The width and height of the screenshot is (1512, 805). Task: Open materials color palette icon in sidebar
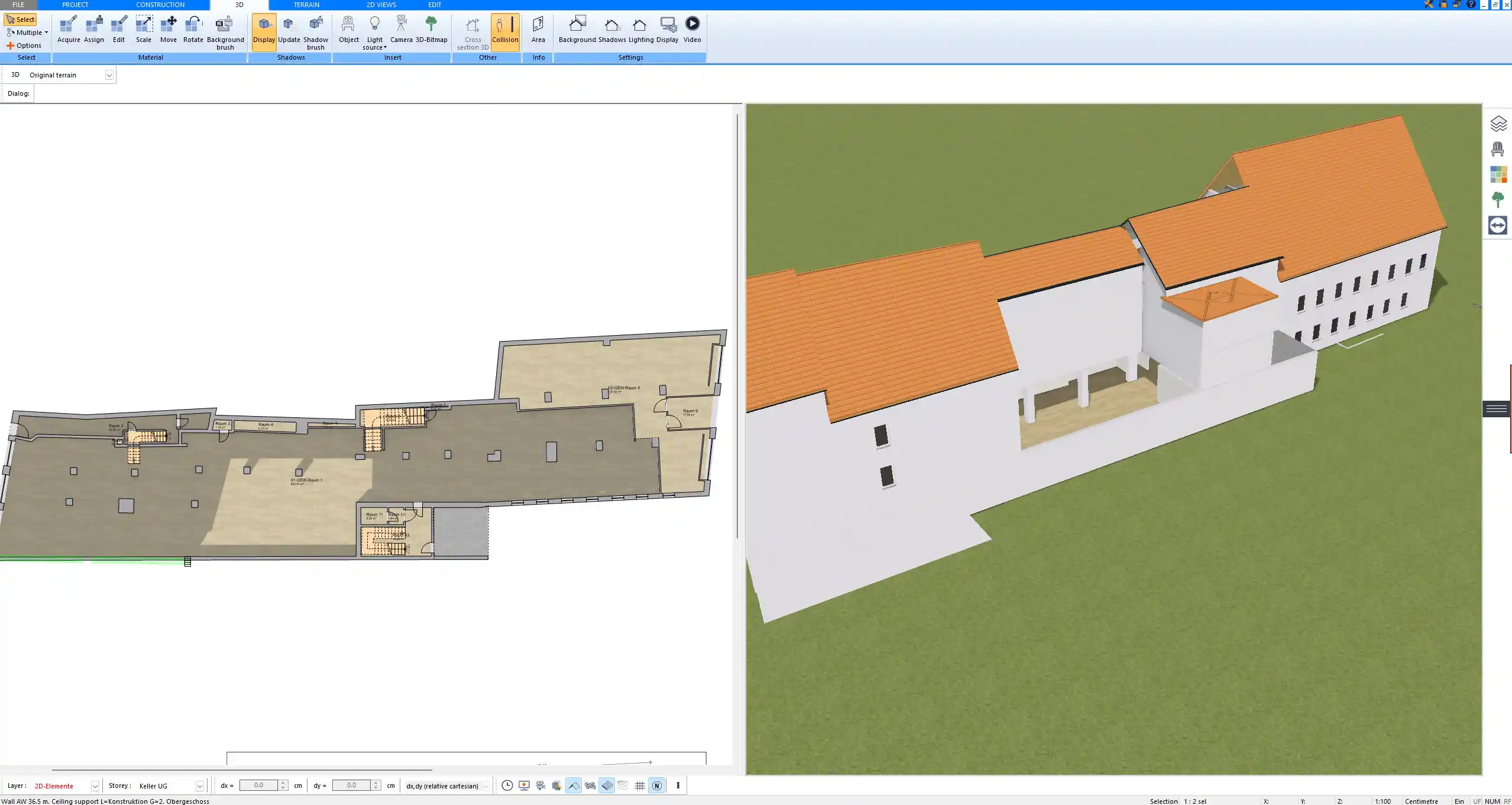(x=1498, y=174)
